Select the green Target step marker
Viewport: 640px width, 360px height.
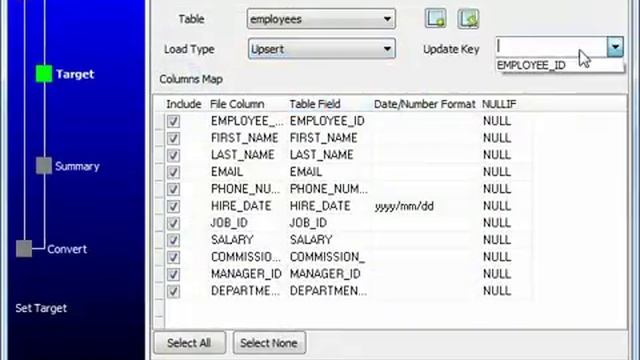tap(44, 74)
